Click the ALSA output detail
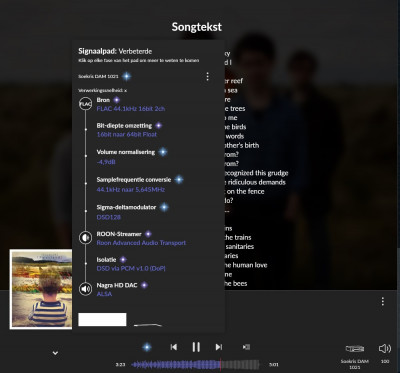 pyautogui.click(x=104, y=294)
